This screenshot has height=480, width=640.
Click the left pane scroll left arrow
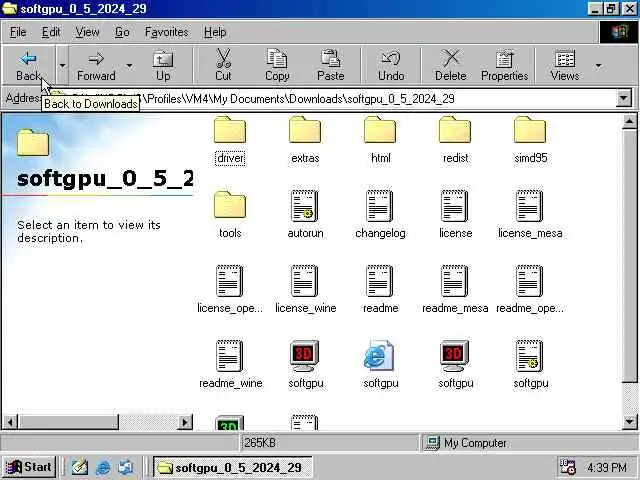coord(11,422)
